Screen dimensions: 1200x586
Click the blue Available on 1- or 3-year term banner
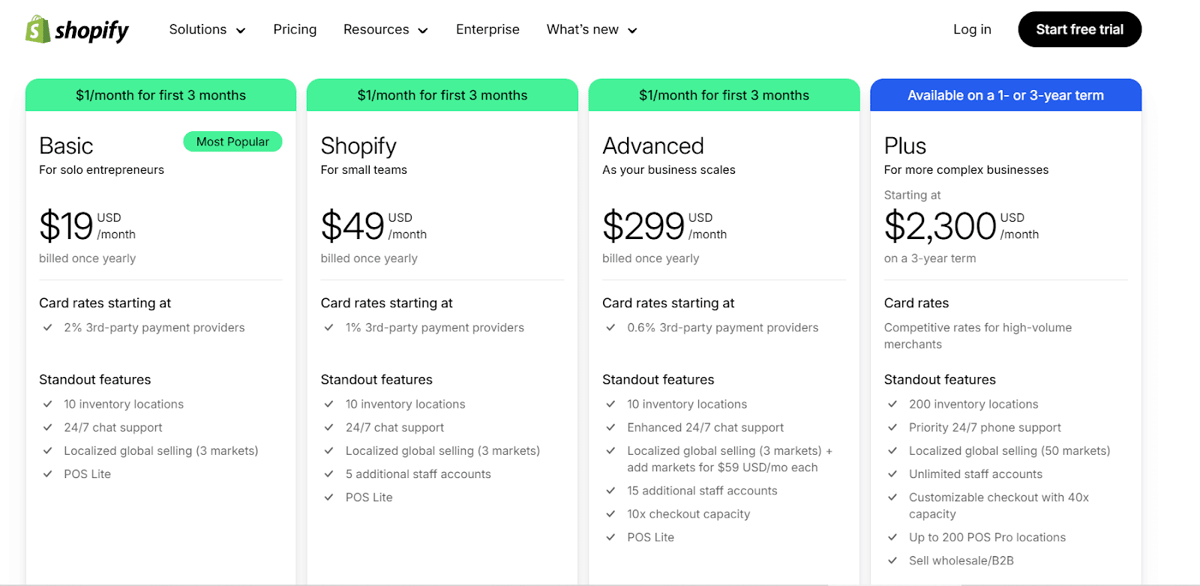[1005, 96]
